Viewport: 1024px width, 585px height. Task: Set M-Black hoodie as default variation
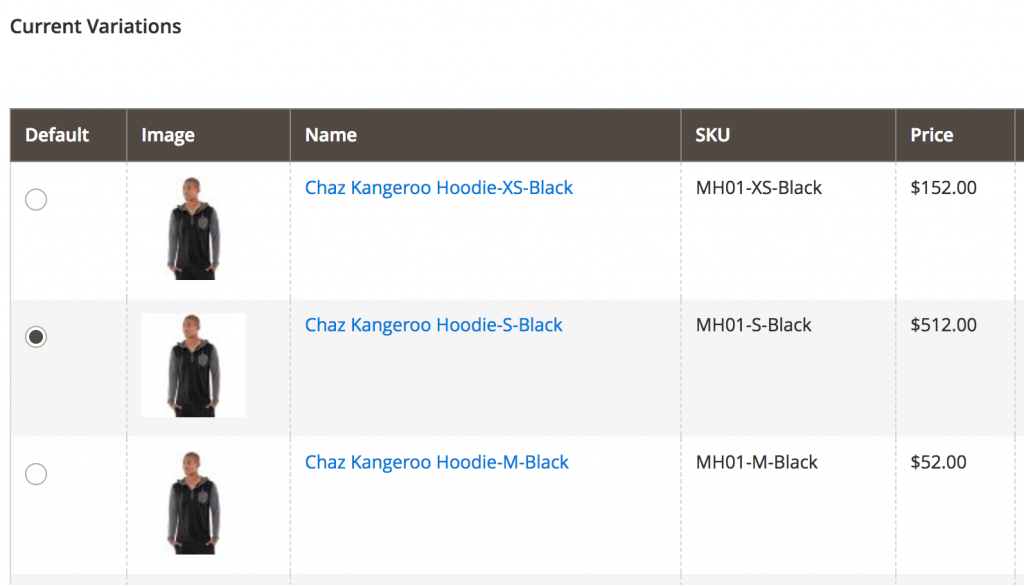36,474
